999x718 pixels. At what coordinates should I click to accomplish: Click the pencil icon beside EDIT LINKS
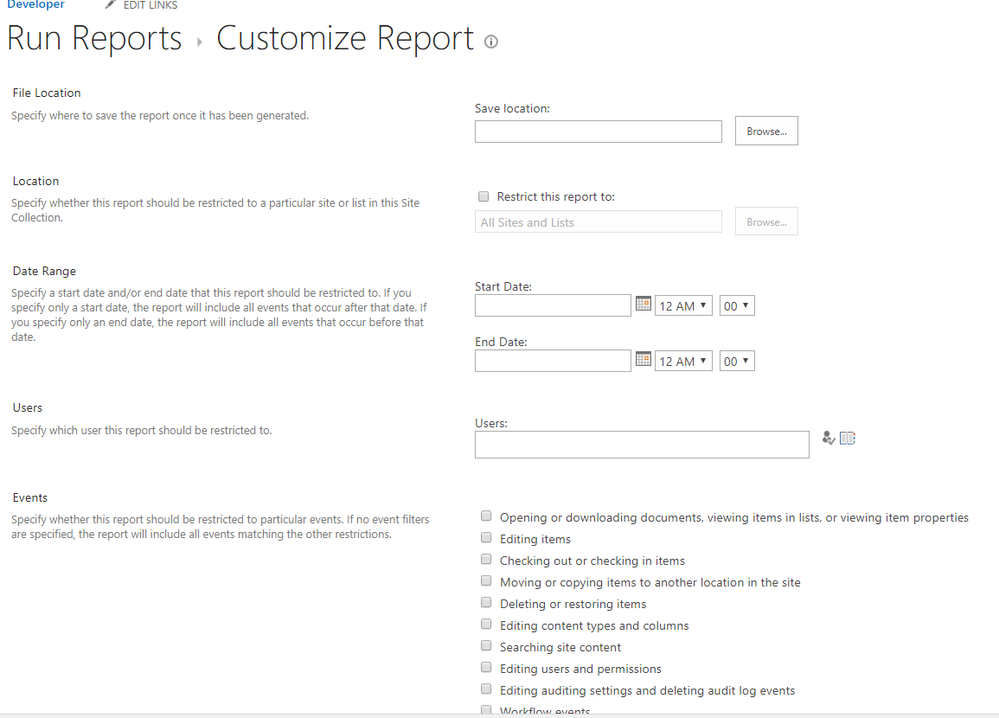[x=109, y=4]
